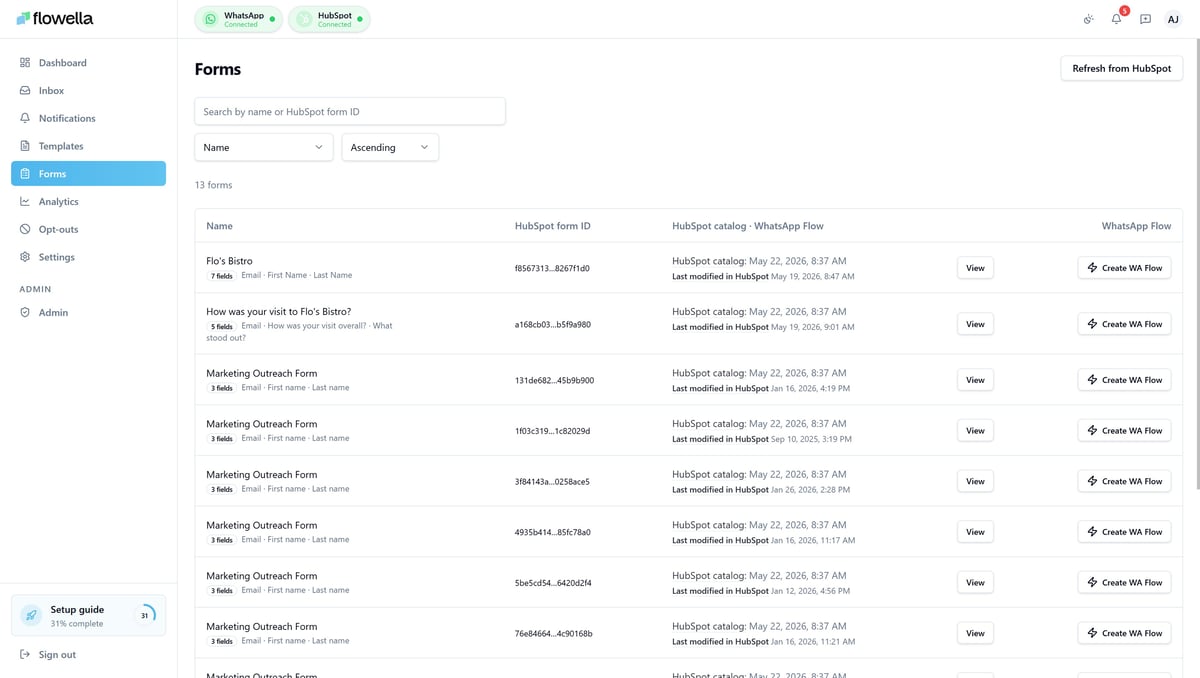Click the Admin shield icon

(25, 312)
